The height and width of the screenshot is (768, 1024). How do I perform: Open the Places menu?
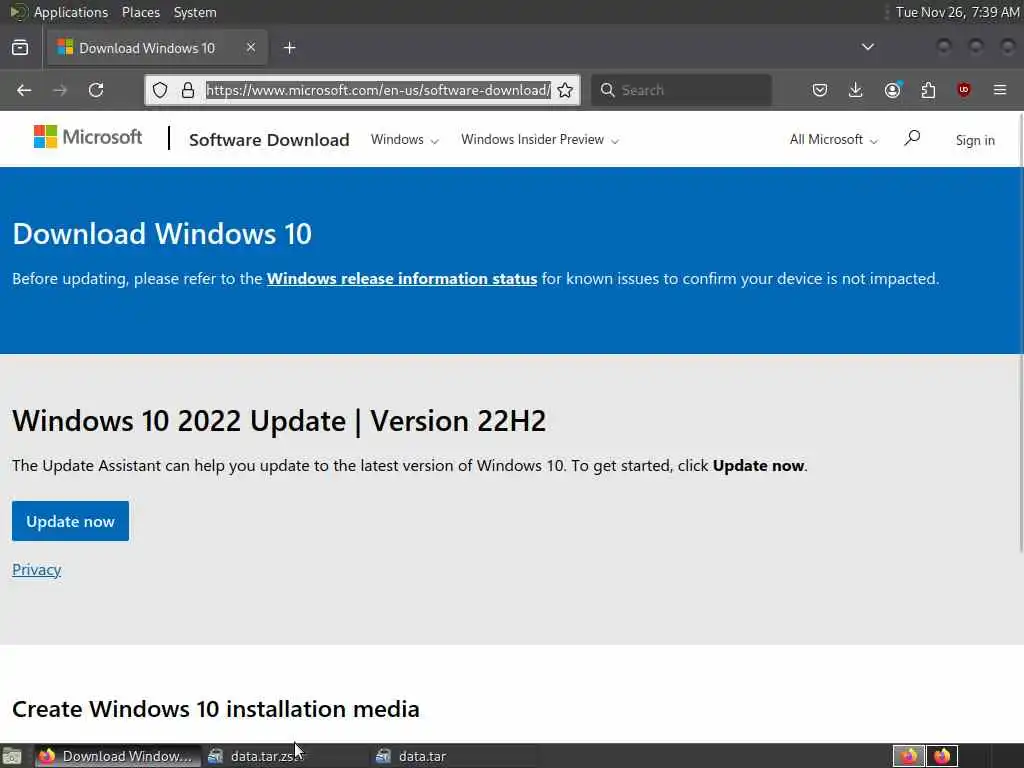pyautogui.click(x=140, y=12)
